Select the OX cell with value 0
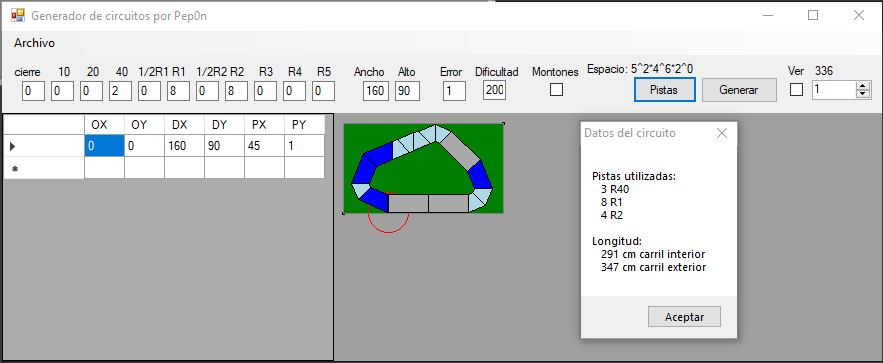Image resolution: width=883 pixels, height=363 pixels. pos(104,146)
